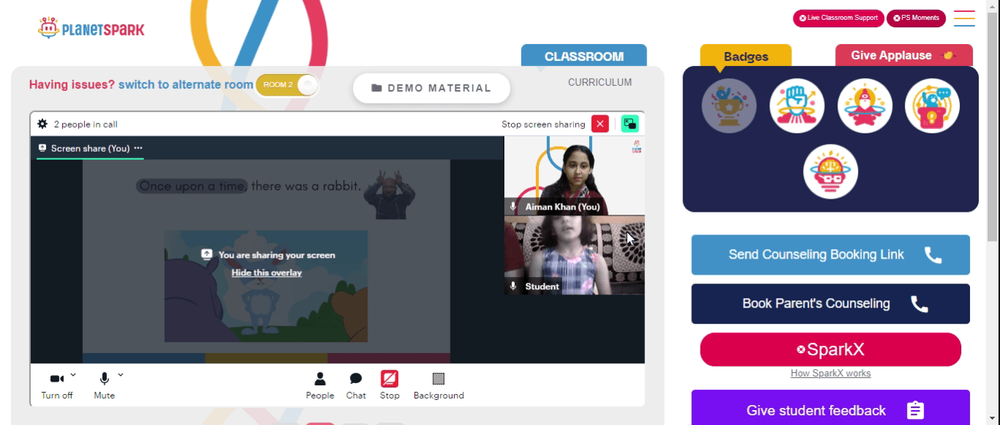This screenshot has width=1000, height=425.
Task: Turn off the camera
Action: (x=57, y=385)
